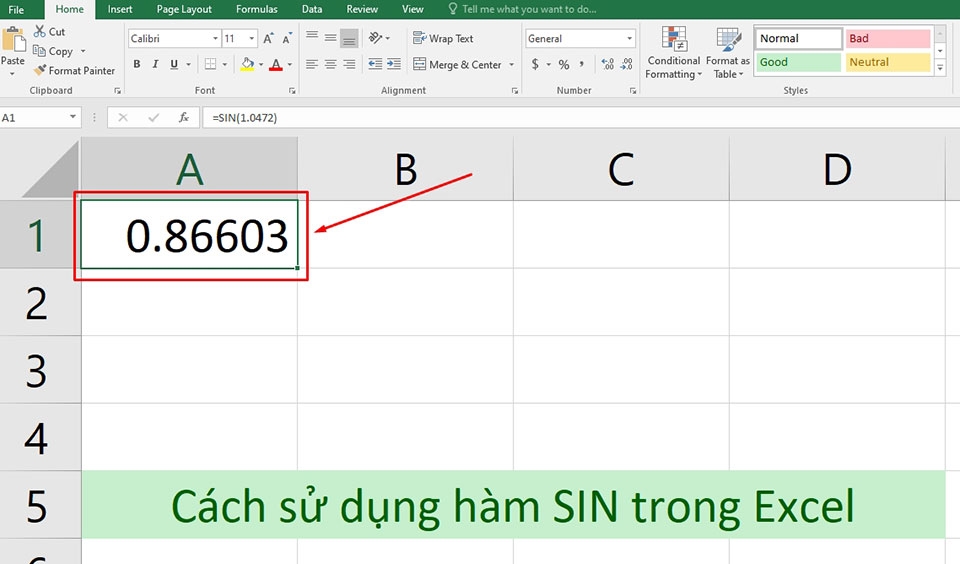Apply Percent style
This screenshot has height=564, width=960.
click(564, 64)
